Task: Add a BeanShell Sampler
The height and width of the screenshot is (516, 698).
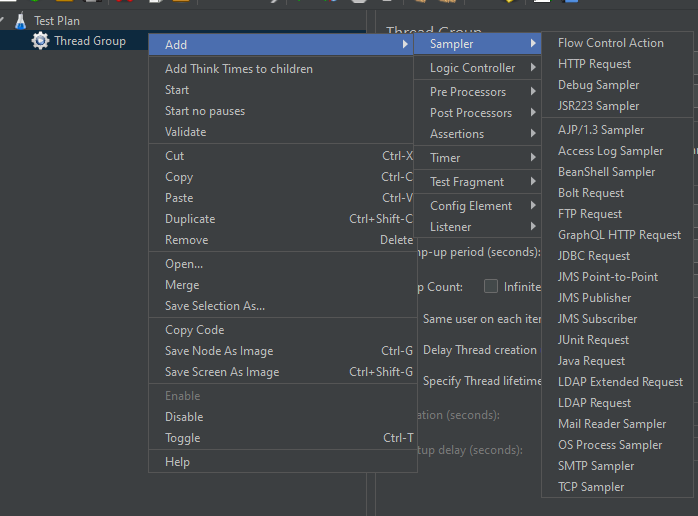Action: [617, 172]
